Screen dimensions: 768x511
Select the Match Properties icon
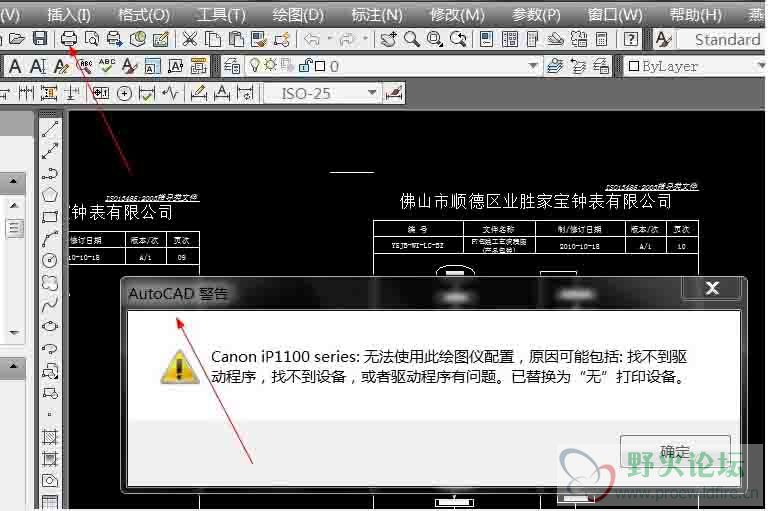tap(258, 39)
